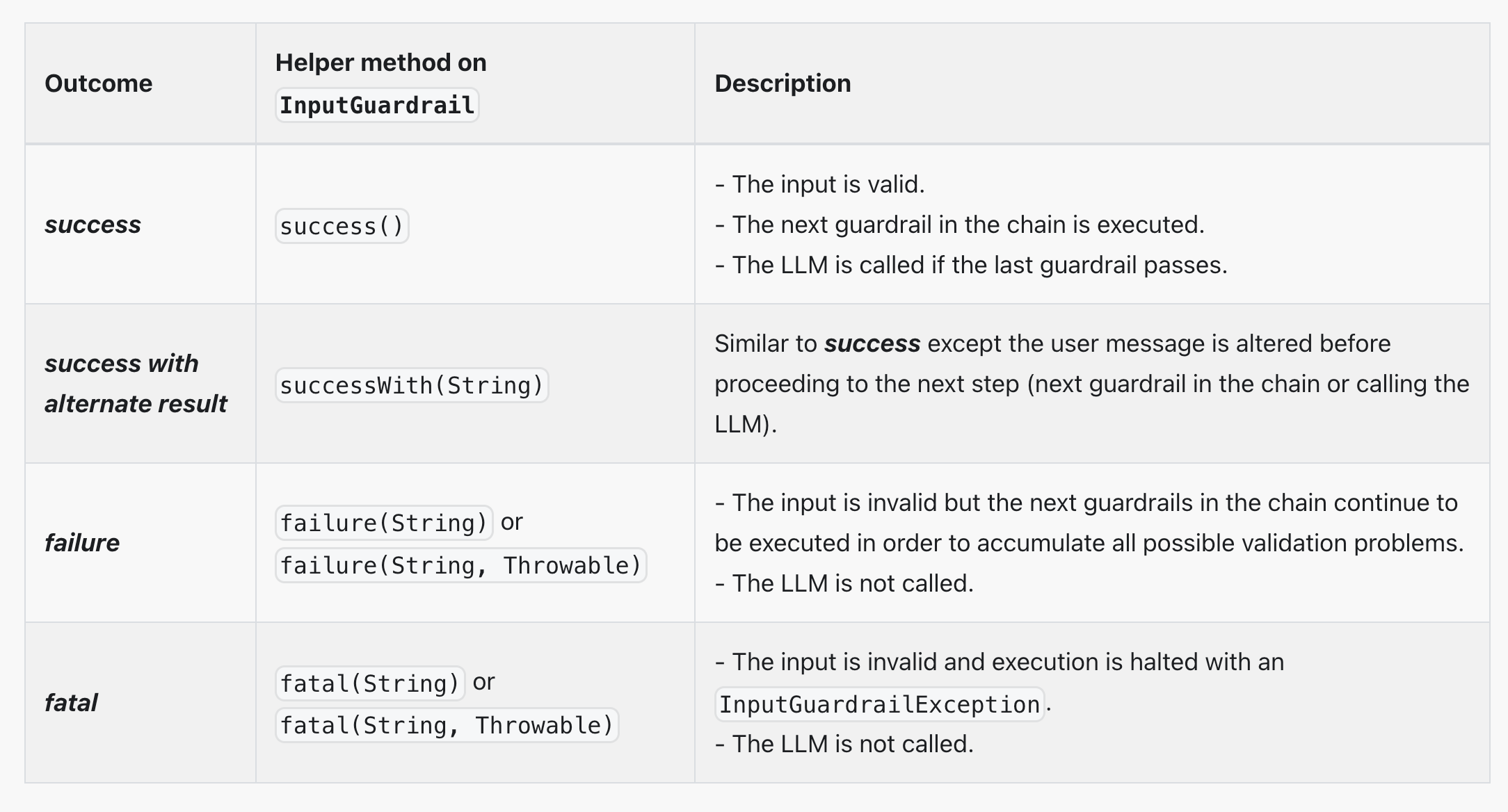Click the Description column header
Viewport: 1508px width, 812px height.
[783, 83]
